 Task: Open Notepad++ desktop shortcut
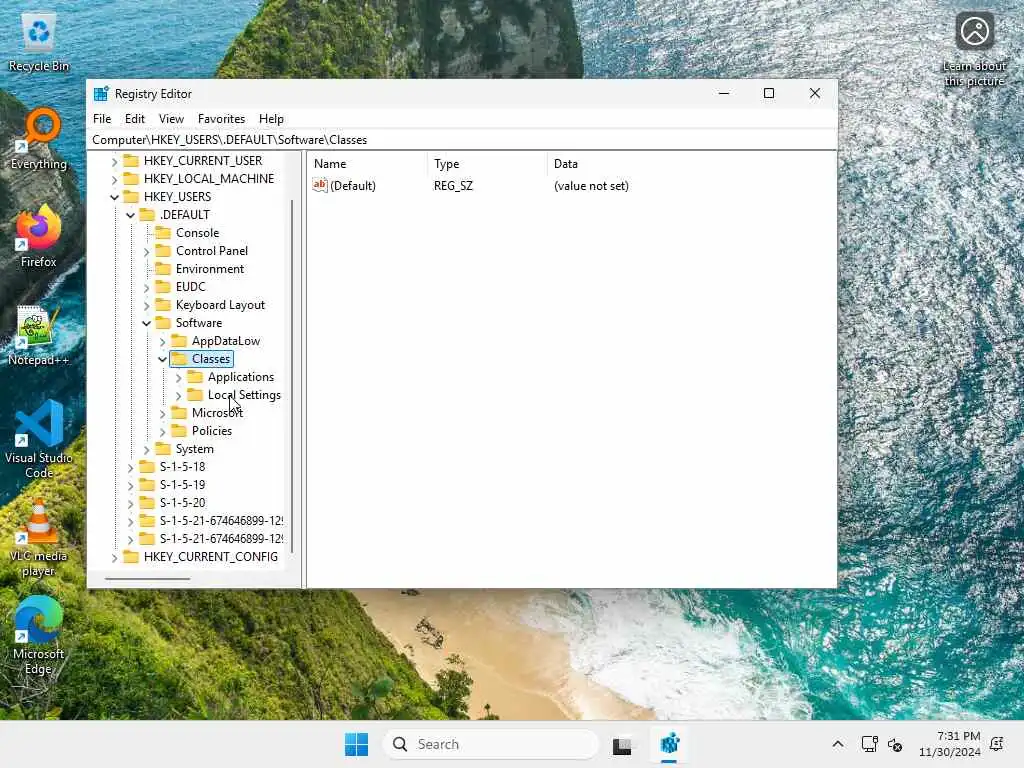(x=39, y=335)
